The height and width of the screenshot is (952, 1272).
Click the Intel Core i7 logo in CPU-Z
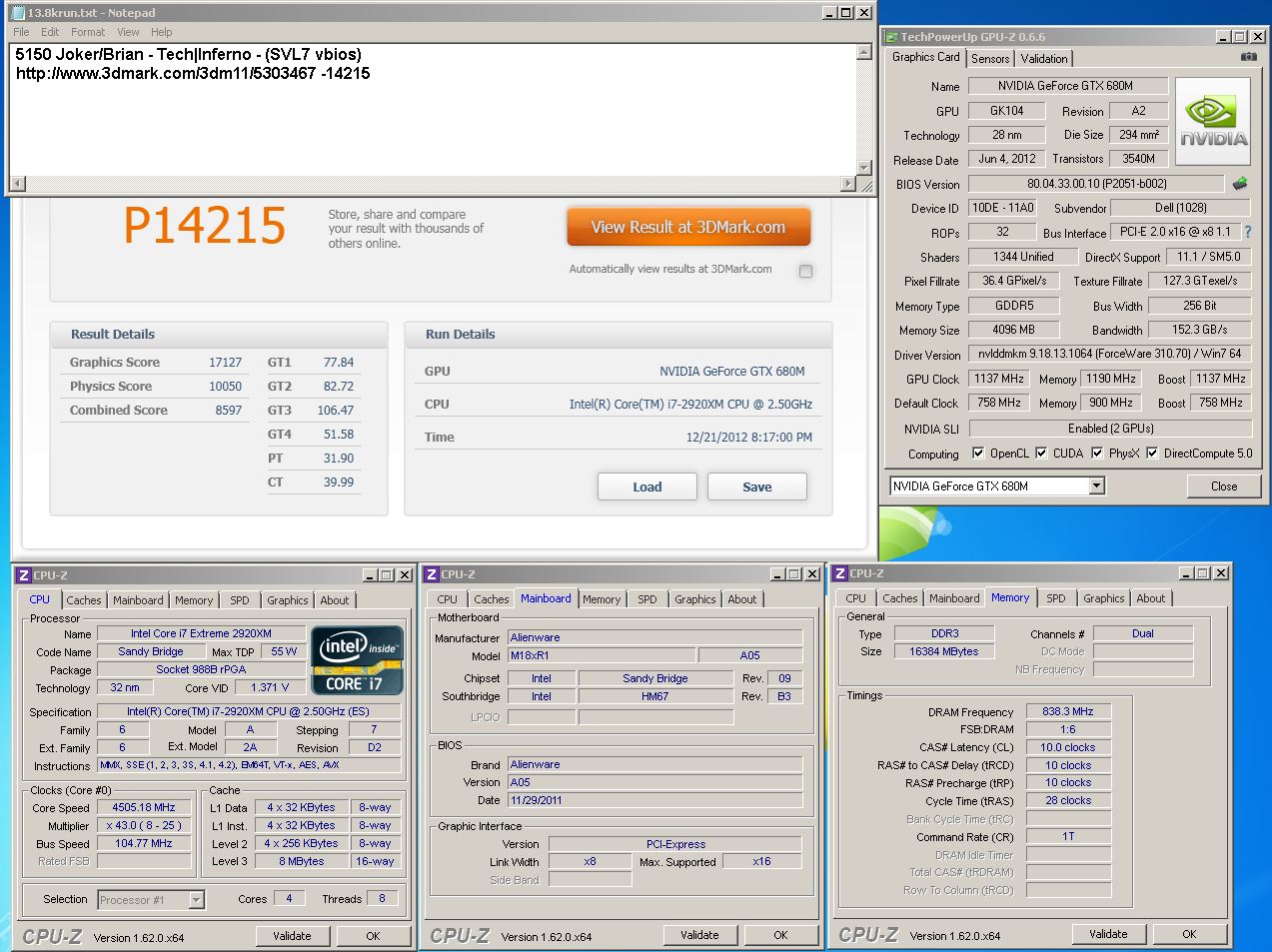click(x=358, y=660)
